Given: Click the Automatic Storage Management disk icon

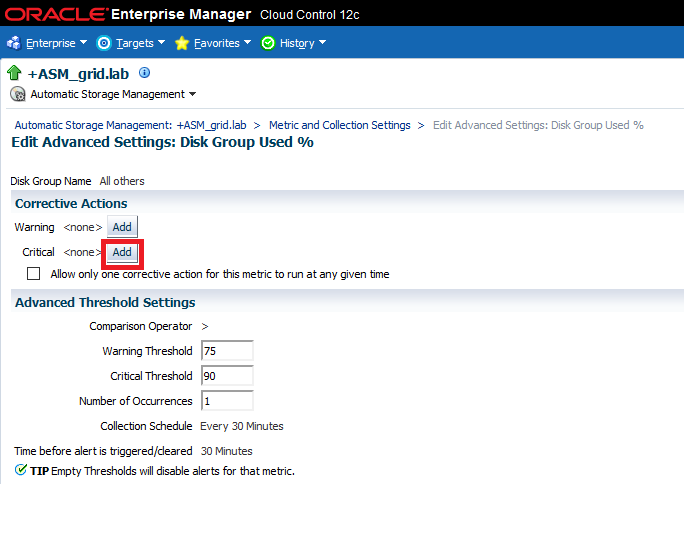Looking at the screenshot, I should (18, 94).
